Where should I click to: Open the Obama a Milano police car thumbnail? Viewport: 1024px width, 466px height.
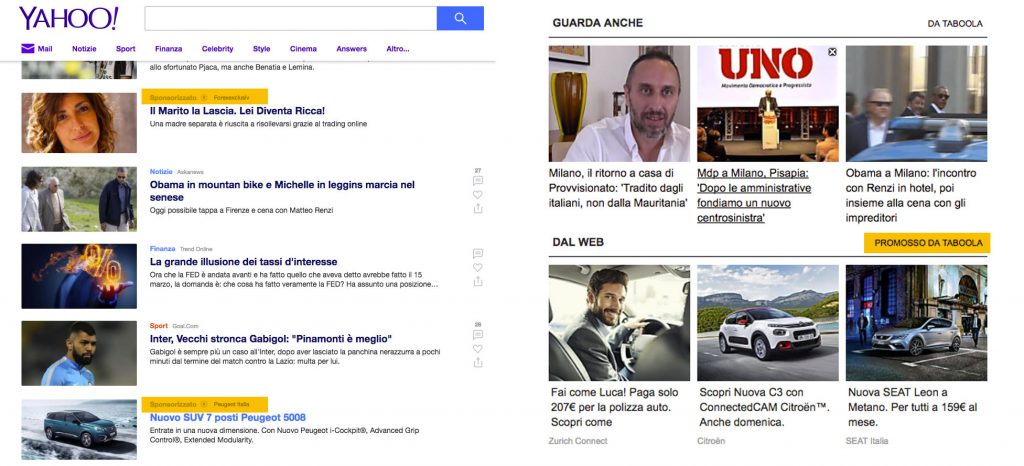click(916, 103)
